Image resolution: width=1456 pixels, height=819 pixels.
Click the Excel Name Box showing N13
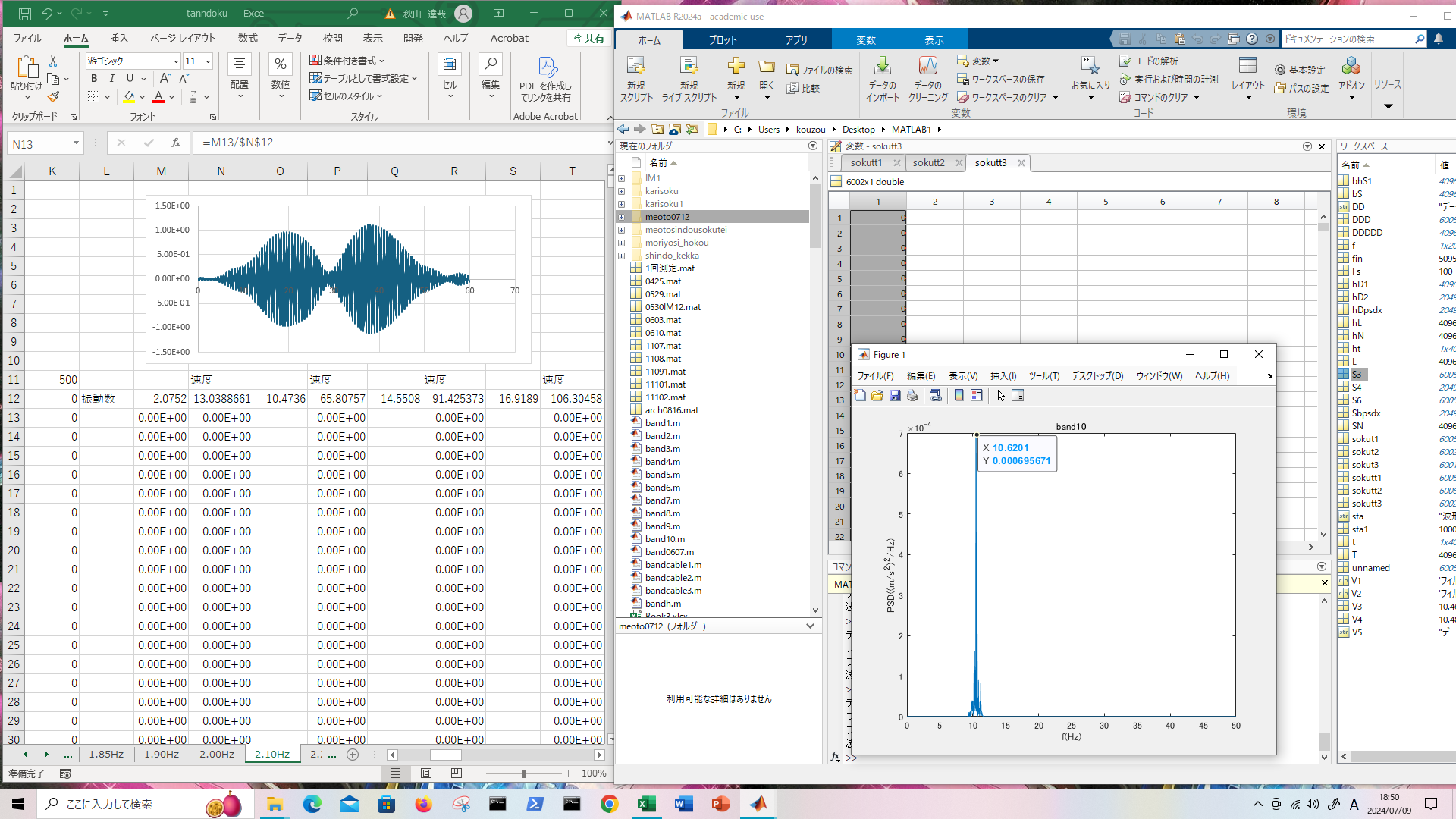pyautogui.click(x=44, y=143)
